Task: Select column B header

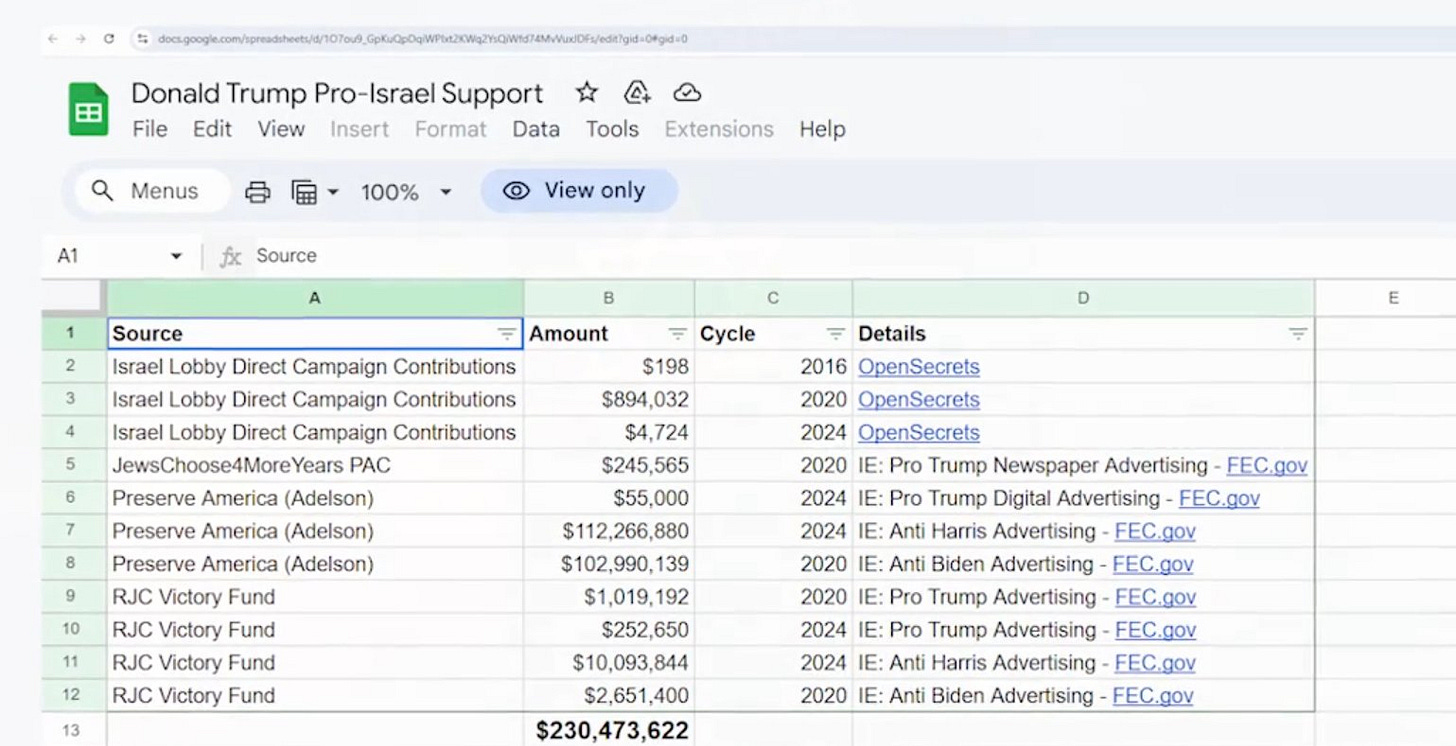Action: pyautogui.click(x=609, y=298)
